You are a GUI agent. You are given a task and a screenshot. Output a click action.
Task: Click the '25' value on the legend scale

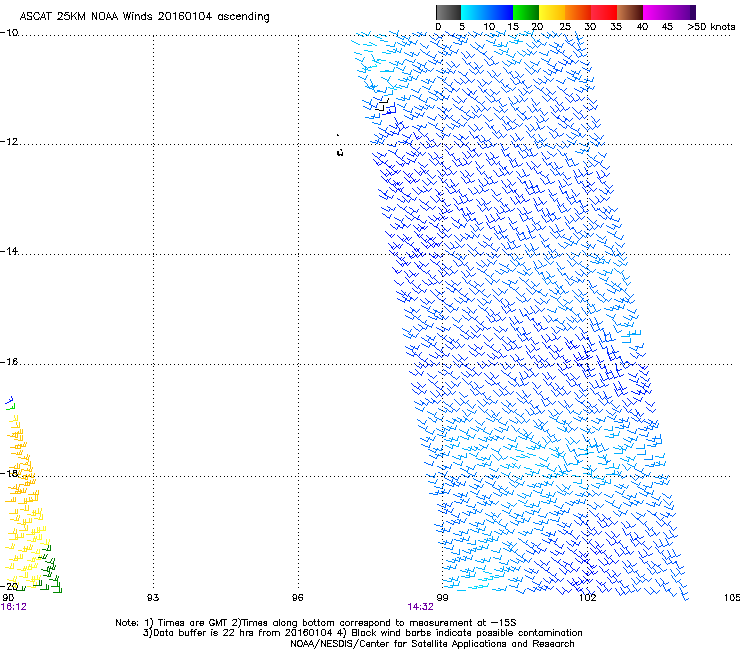(565, 27)
